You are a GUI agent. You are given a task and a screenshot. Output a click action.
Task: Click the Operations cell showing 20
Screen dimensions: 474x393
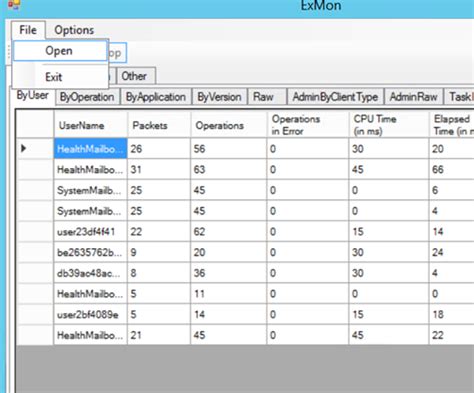[x=229, y=252]
